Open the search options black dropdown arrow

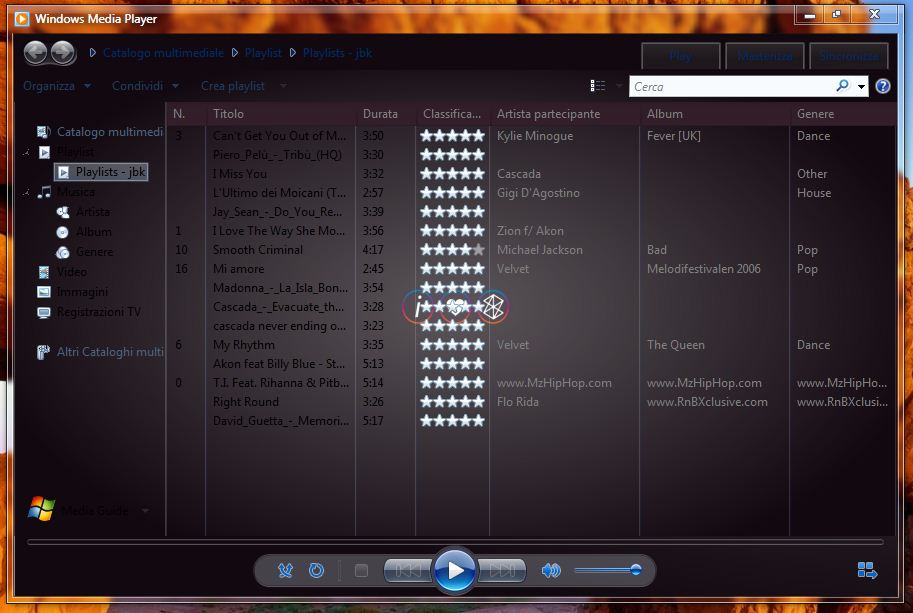pos(861,87)
